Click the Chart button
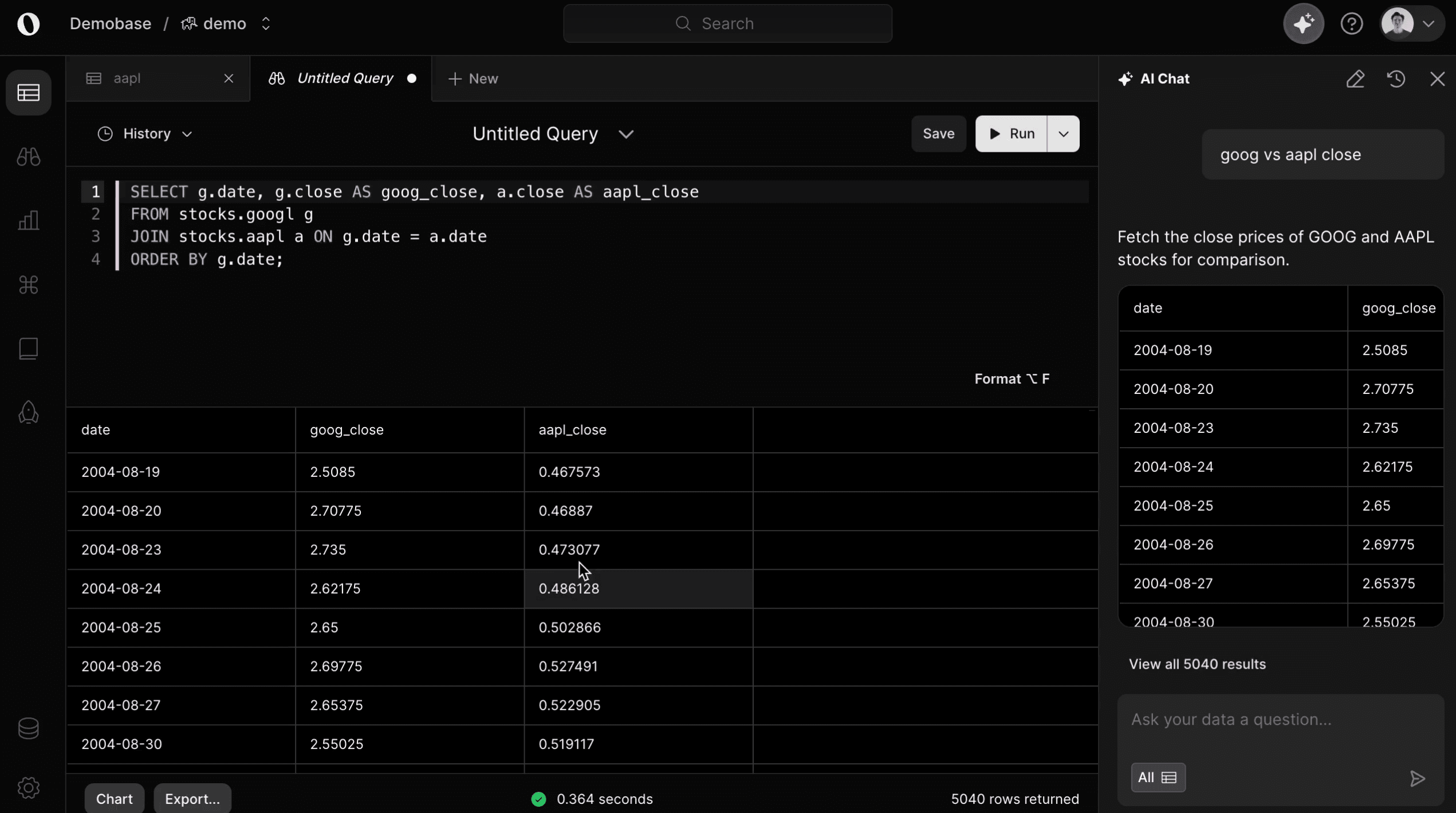This screenshot has height=813, width=1456. (114, 799)
